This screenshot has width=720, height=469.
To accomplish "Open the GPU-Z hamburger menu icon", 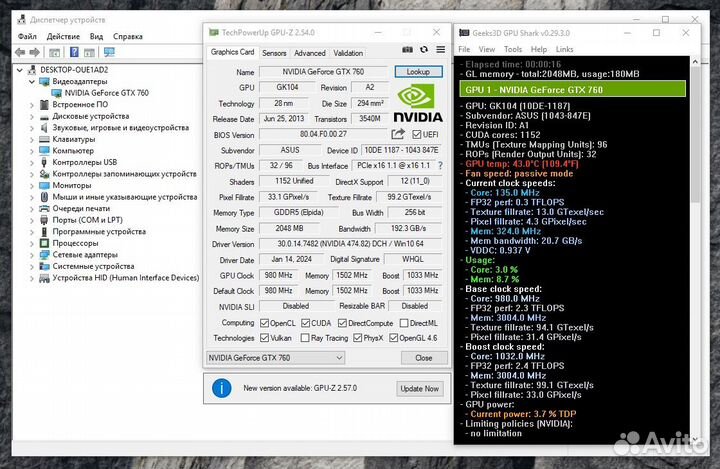I will point(440,49).
